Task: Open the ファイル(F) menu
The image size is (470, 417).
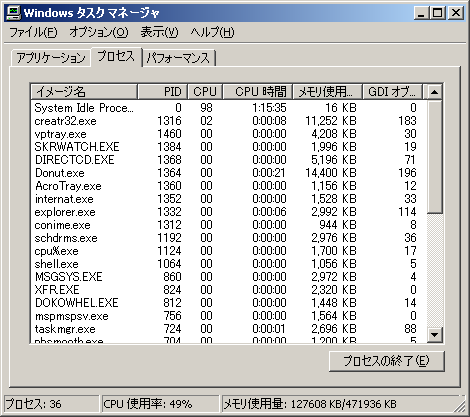Action: click(33, 32)
